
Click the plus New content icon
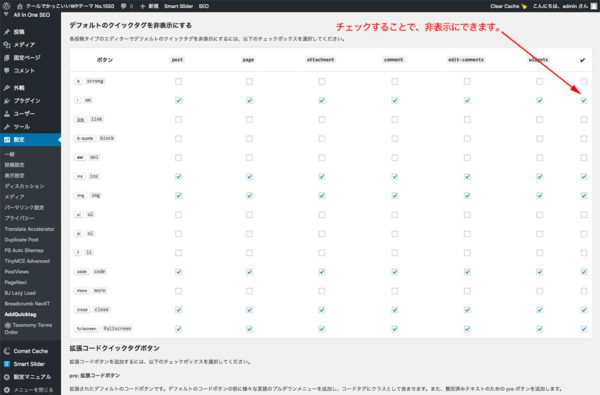coord(142,6)
